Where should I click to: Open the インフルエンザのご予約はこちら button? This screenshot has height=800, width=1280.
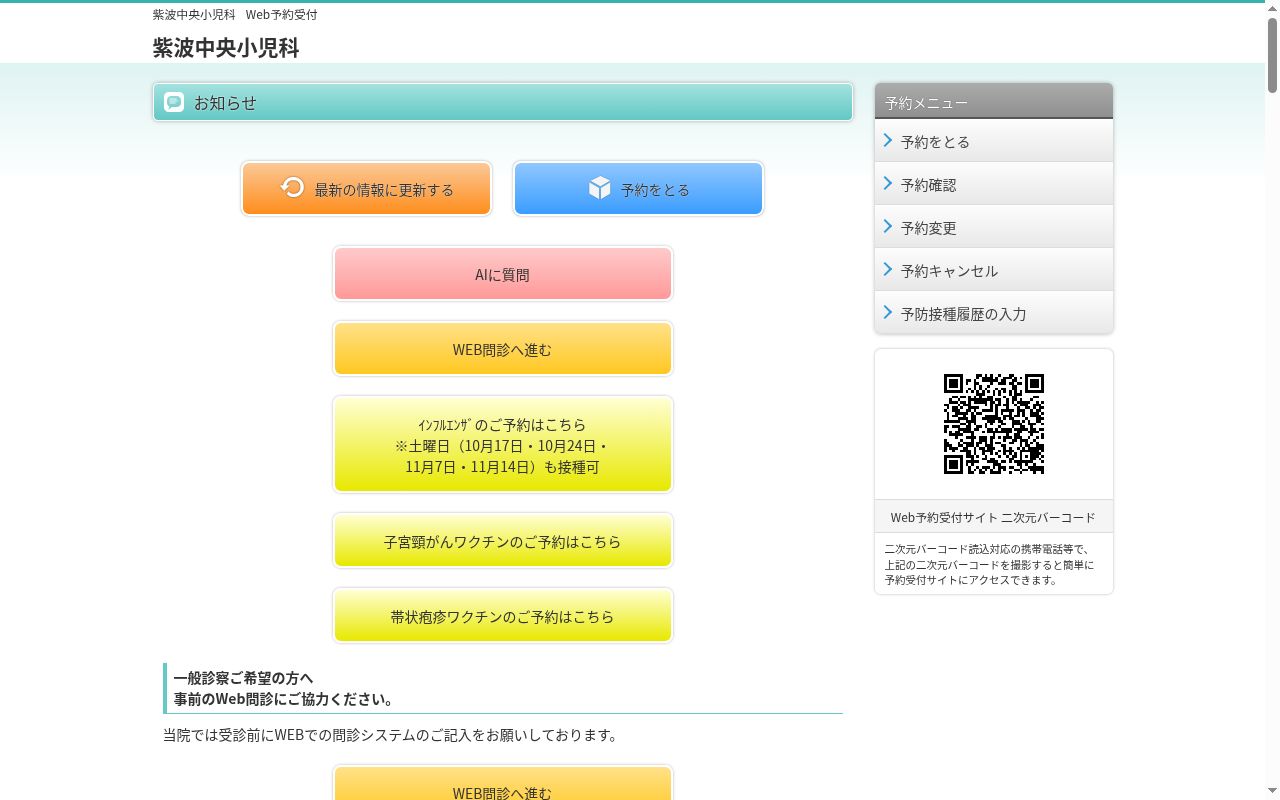[x=503, y=445]
